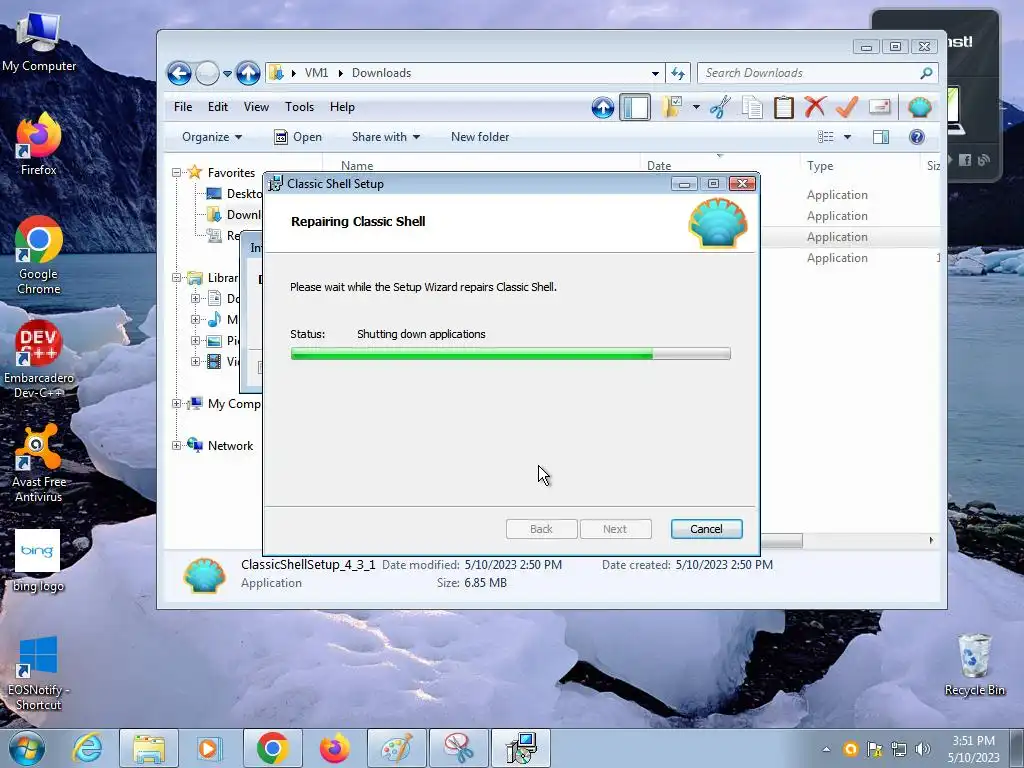Click the Copy toolbar icon
Viewport: 1024px width, 768px height.
click(752, 107)
